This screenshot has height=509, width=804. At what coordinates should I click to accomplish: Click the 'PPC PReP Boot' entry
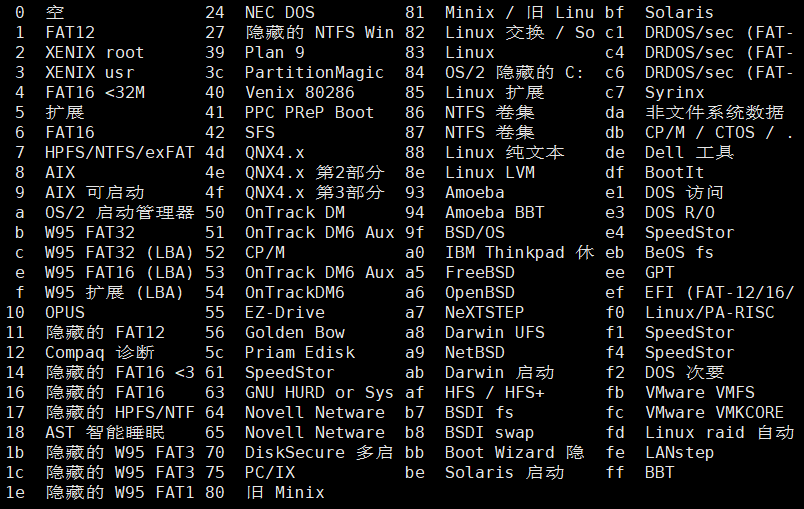pos(310,112)
